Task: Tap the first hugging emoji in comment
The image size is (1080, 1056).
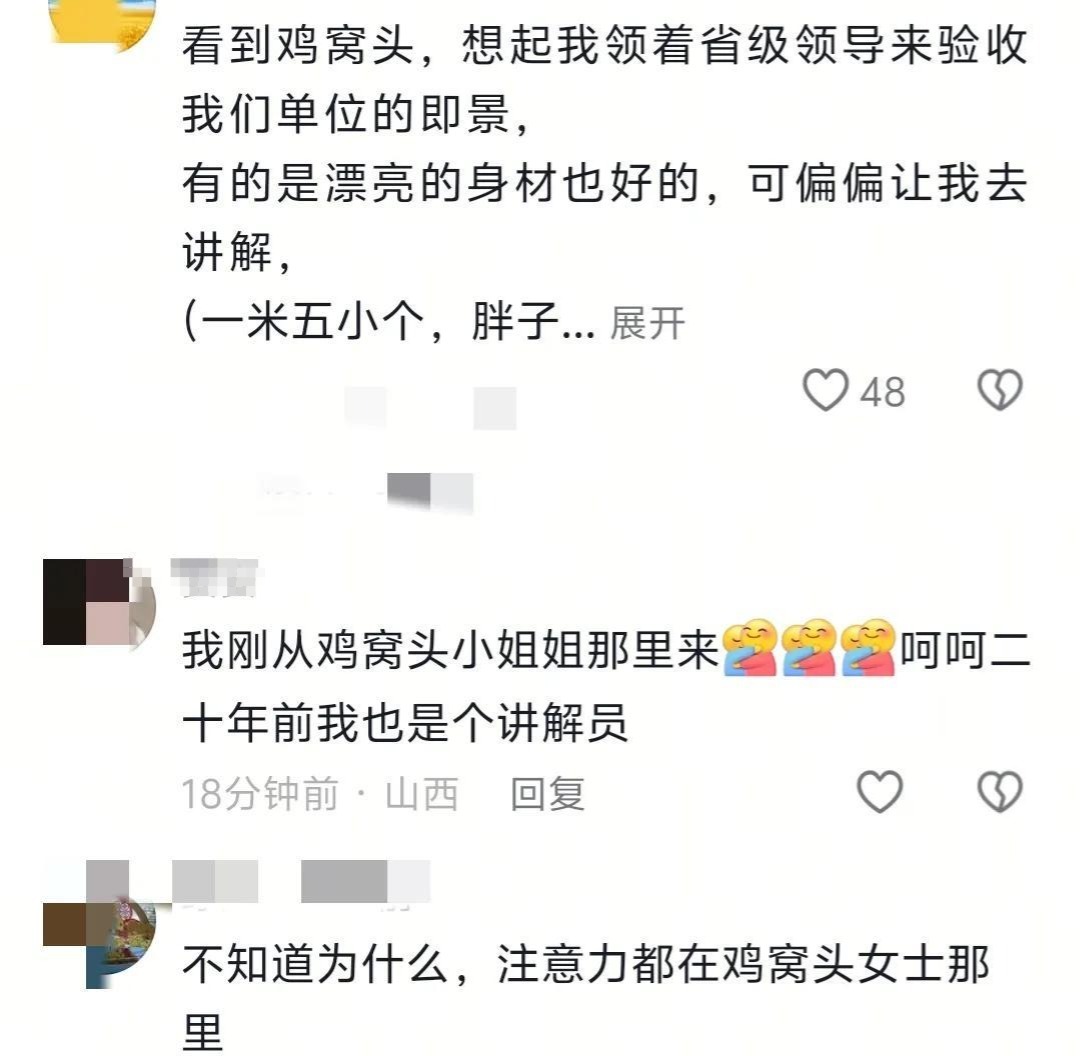Action: 751,648
